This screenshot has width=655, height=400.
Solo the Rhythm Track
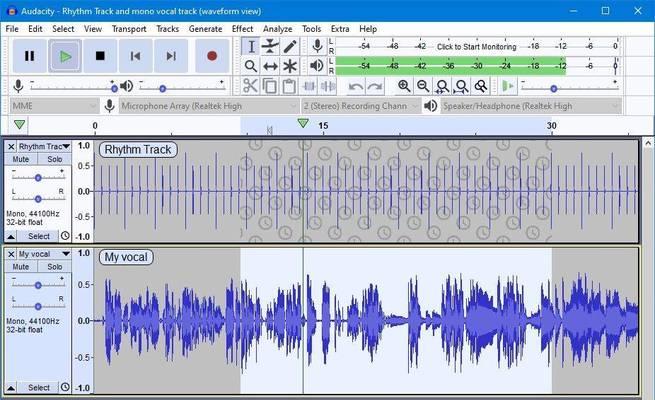[55, 159]
